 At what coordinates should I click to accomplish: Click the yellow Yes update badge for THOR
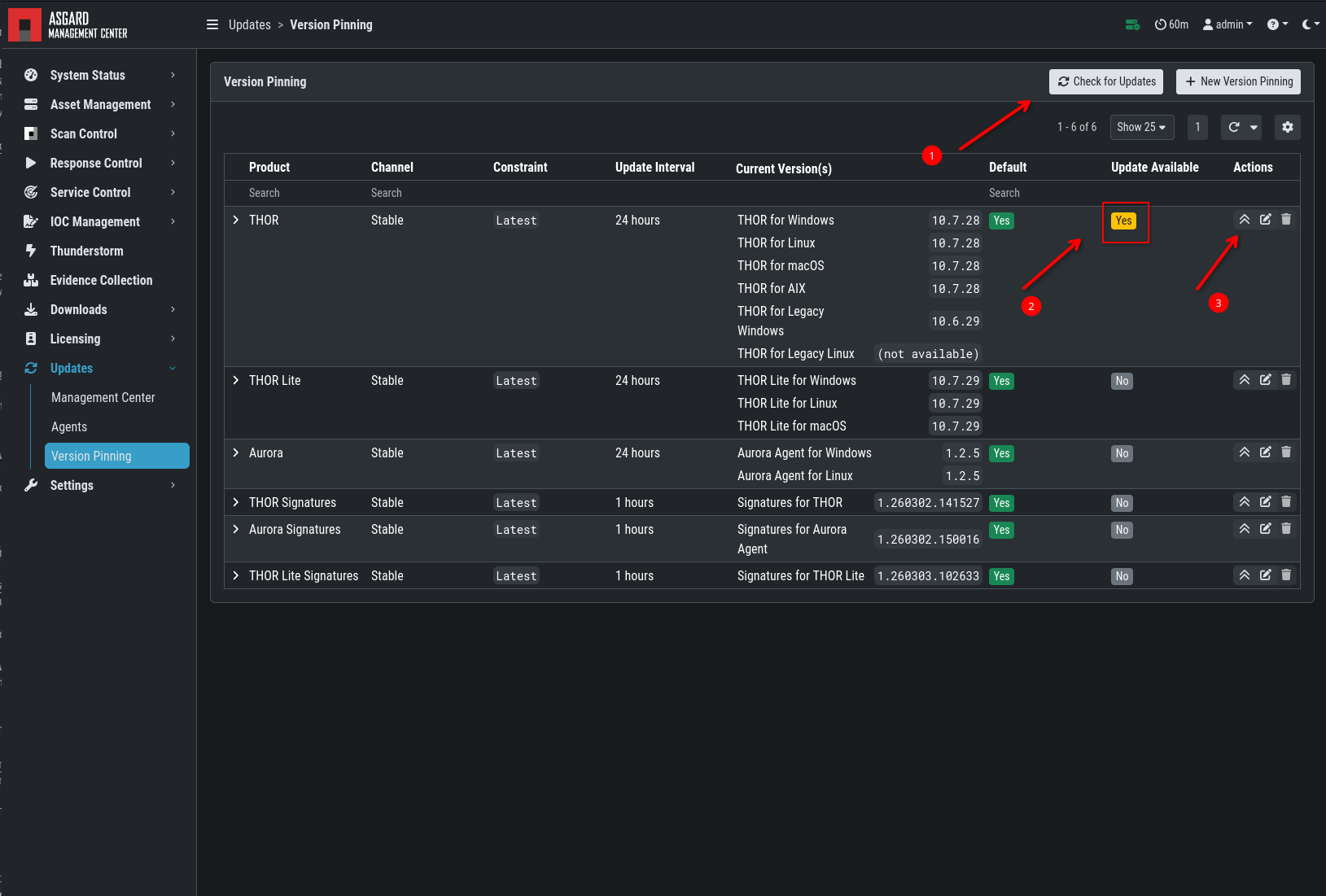click(1123, 221)
